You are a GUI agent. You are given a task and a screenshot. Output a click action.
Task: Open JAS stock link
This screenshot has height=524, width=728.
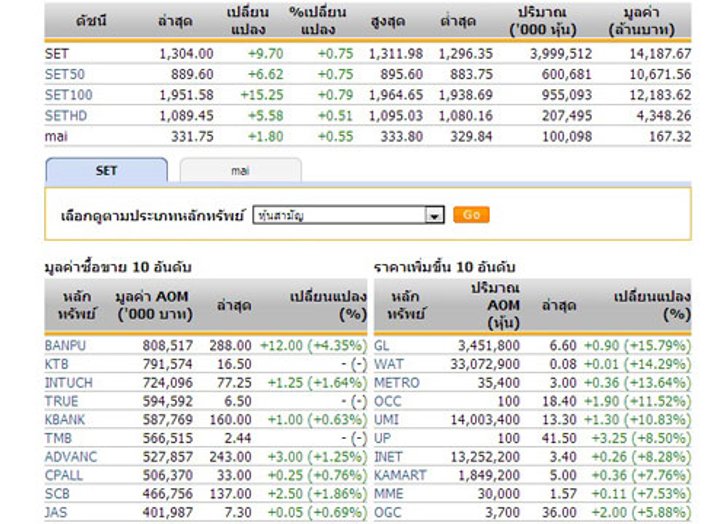[x=56, y=513]
